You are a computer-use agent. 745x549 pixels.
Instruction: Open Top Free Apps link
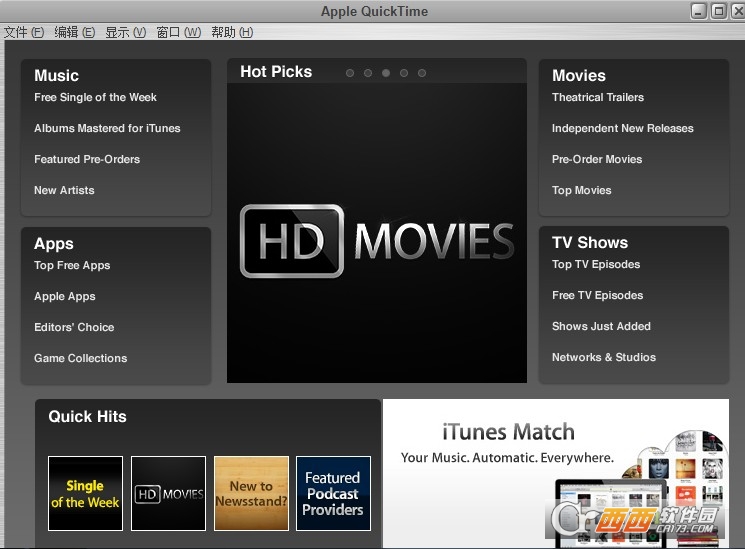72,265
